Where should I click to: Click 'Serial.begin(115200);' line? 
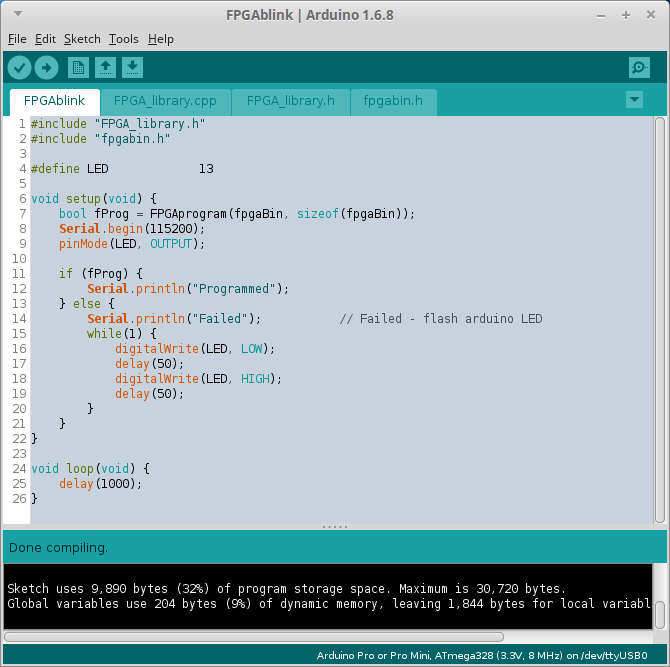pyautogui.click(x=132, y=229)
